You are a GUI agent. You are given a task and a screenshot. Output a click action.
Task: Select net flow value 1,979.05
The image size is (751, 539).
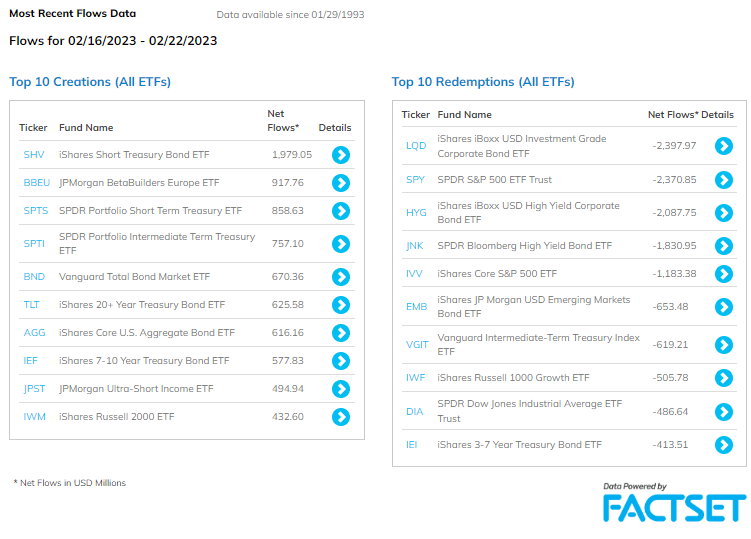292,155
